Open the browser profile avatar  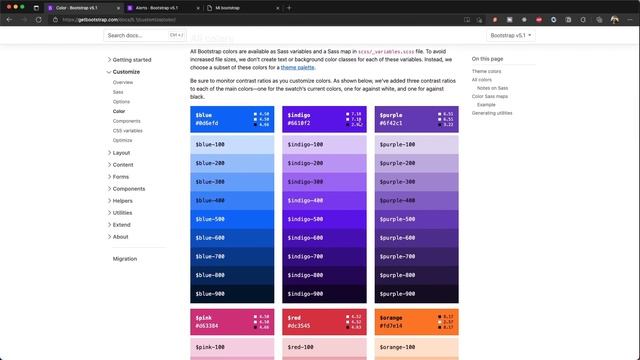[614, 20]
